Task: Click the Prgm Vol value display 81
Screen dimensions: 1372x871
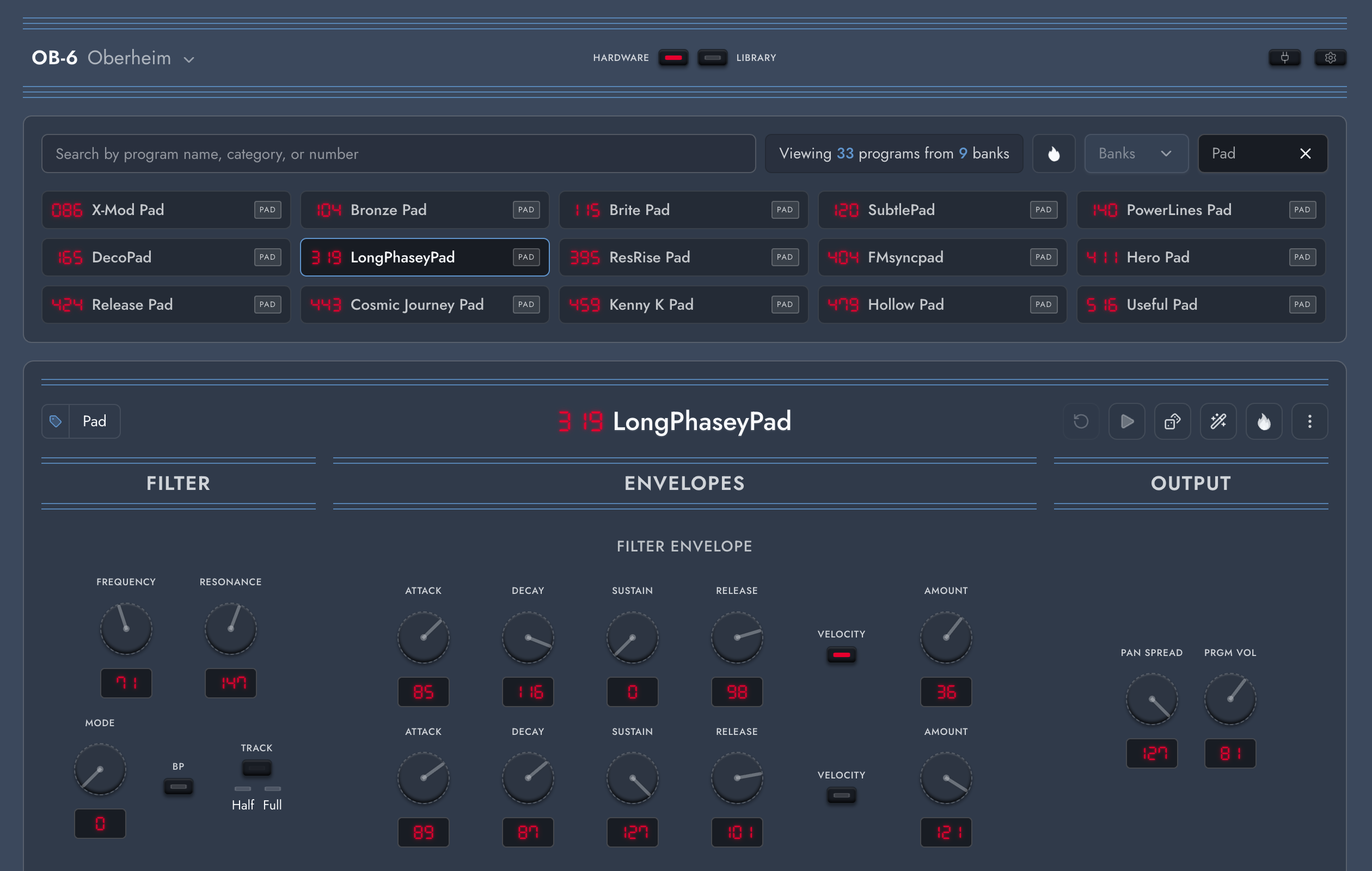Action: pos(1230,753)
